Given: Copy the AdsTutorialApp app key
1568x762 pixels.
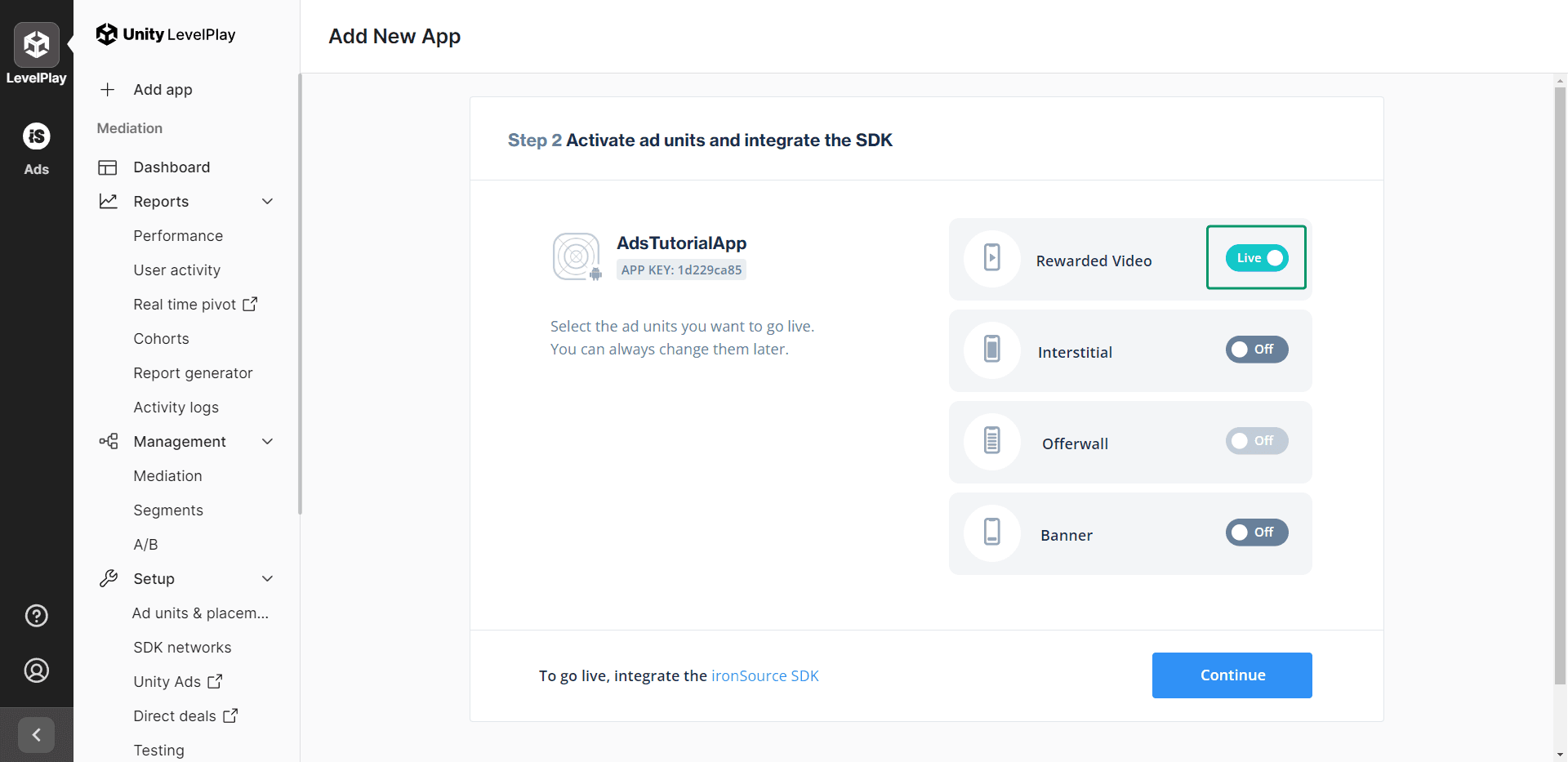Looking at the screenshot, I should point(681,270).
